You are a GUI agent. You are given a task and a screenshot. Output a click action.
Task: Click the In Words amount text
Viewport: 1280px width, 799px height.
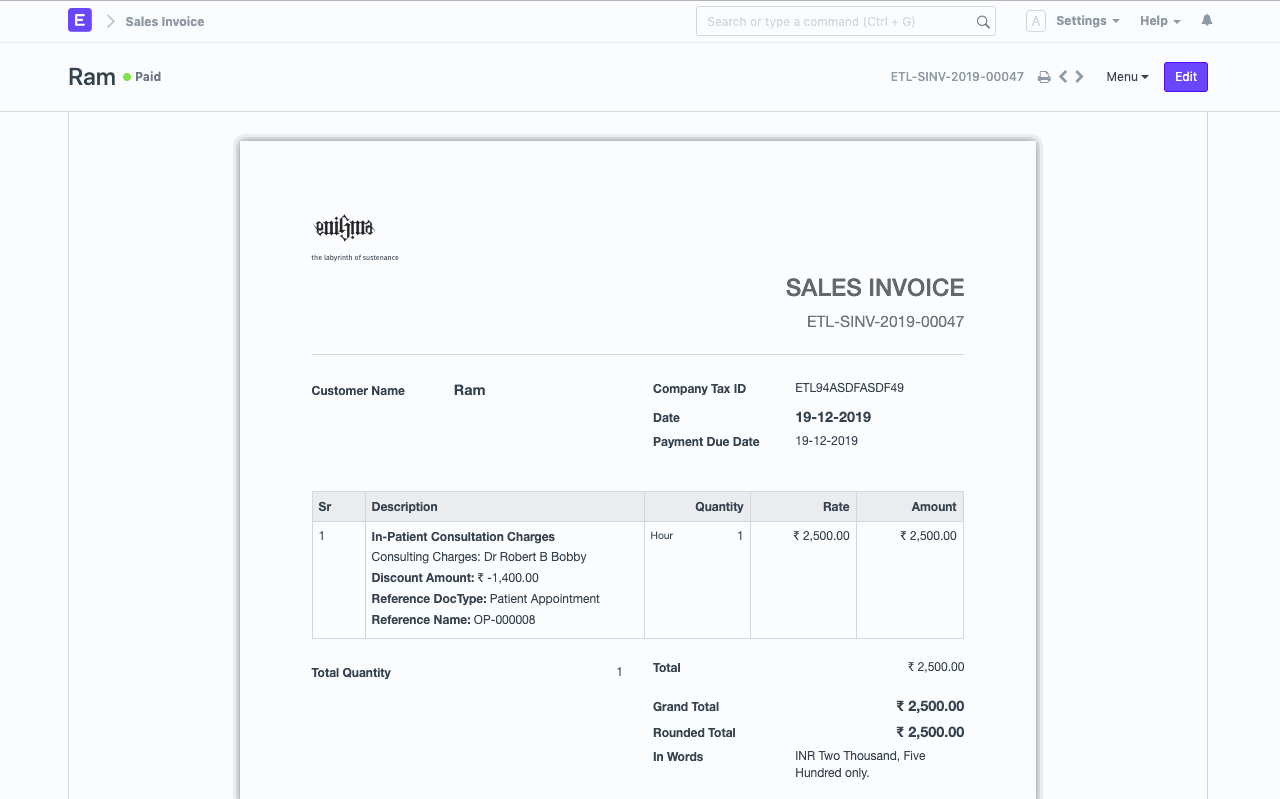(860, 764)
